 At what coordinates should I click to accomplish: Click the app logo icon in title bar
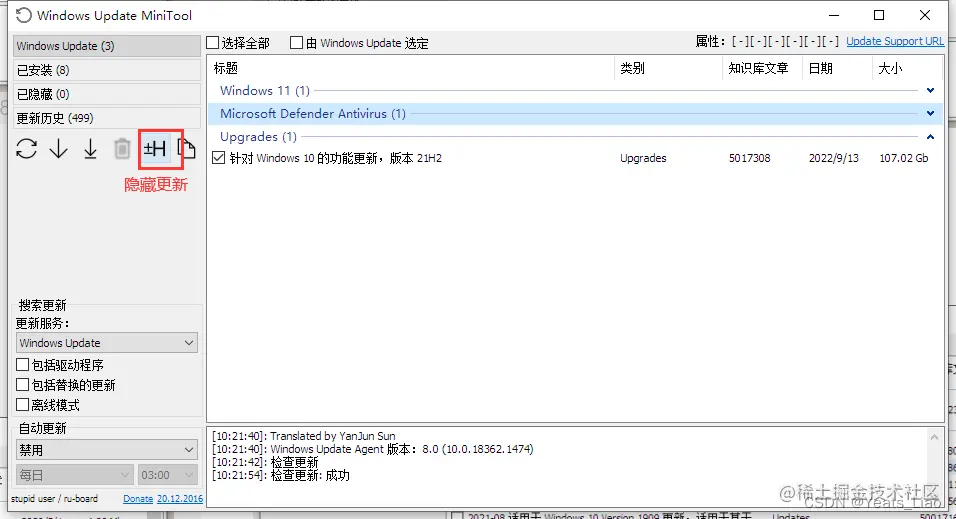23,15
